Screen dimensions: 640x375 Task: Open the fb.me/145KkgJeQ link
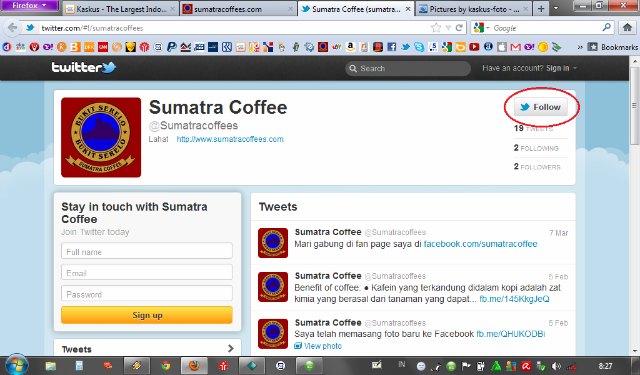click(514, 299)
